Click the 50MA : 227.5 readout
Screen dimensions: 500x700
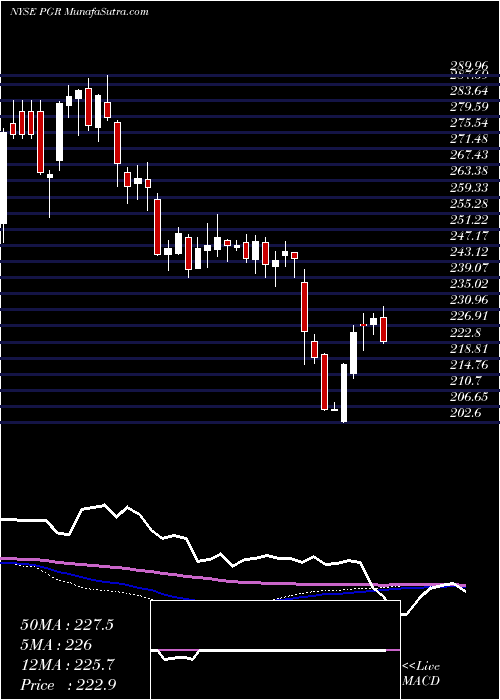[67, 625]
